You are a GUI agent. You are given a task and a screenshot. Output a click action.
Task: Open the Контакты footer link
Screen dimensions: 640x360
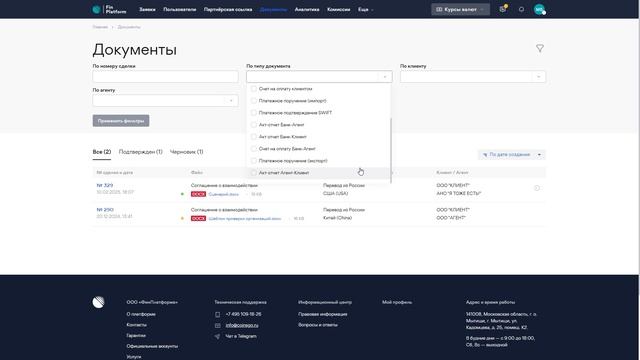coord(136,324)
